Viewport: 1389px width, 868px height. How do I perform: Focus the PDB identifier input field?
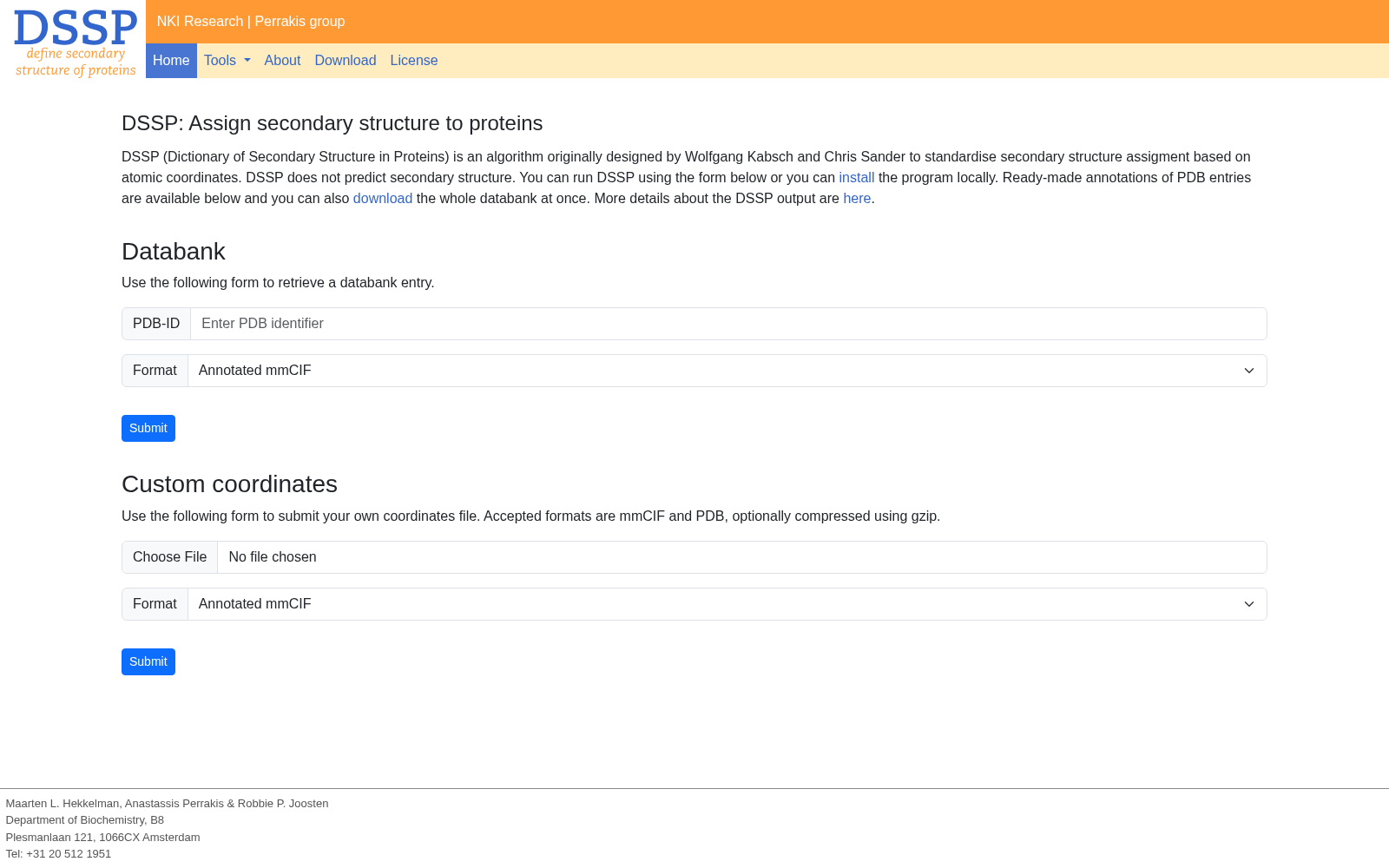(x=728, y=324)
